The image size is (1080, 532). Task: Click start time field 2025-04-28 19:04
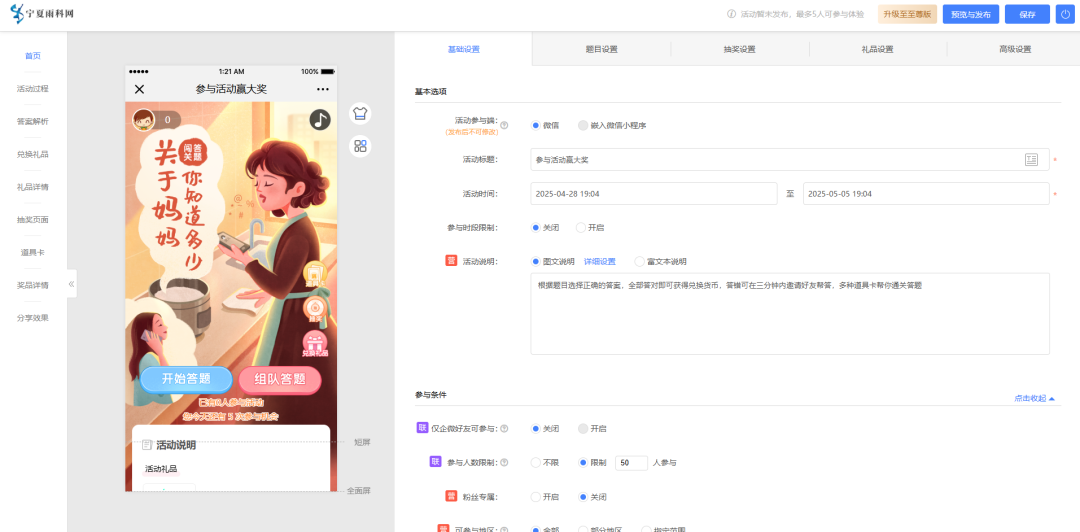tap(654, 194)
